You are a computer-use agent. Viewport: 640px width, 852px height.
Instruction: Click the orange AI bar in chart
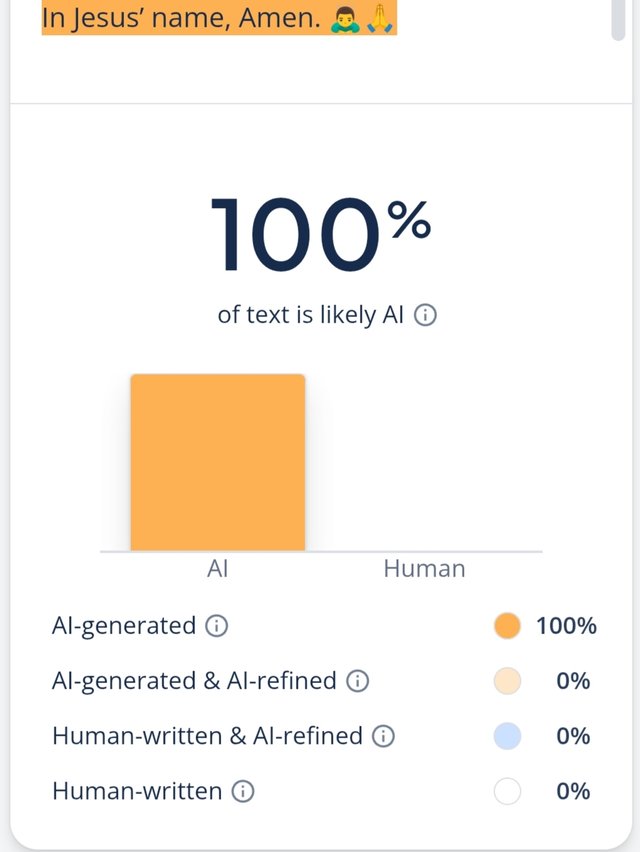(x=218, y=462)
